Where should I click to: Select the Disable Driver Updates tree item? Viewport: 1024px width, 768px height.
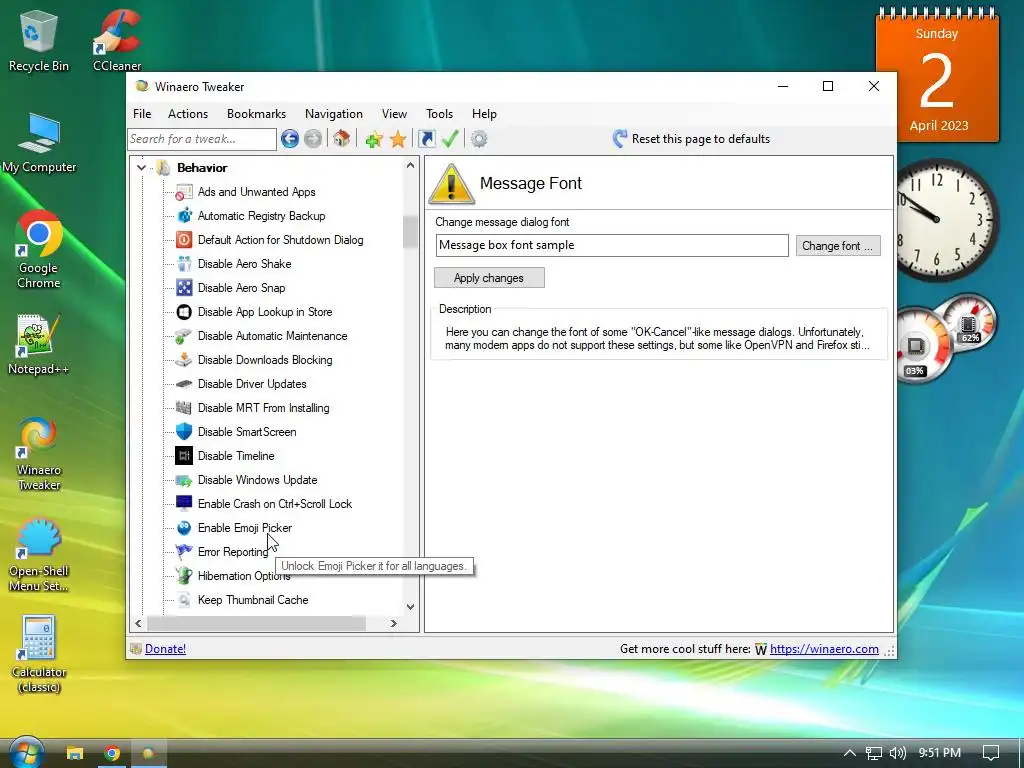click(x=252, y=384)
